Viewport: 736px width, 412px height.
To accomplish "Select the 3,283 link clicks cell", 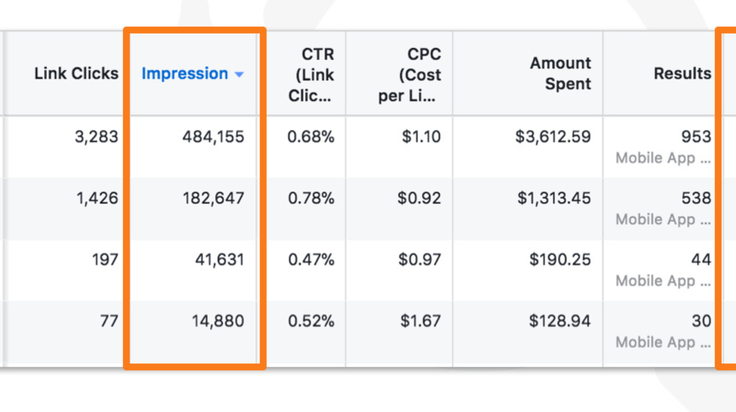I will pyautogui.click(x=96, y=137).
